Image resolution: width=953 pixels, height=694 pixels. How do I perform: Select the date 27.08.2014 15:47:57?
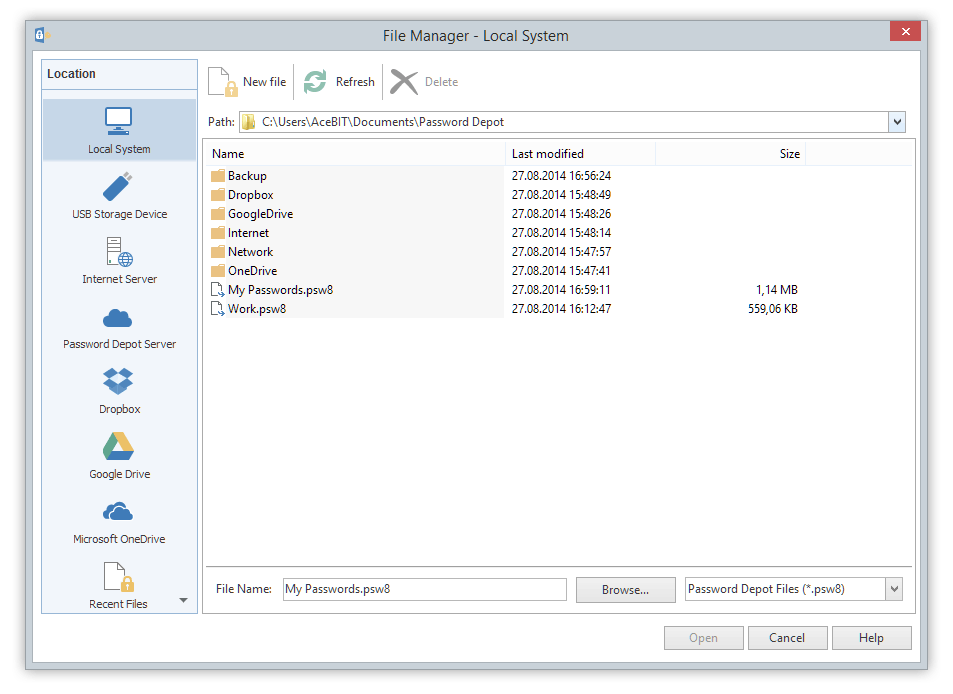pos(561,252)
